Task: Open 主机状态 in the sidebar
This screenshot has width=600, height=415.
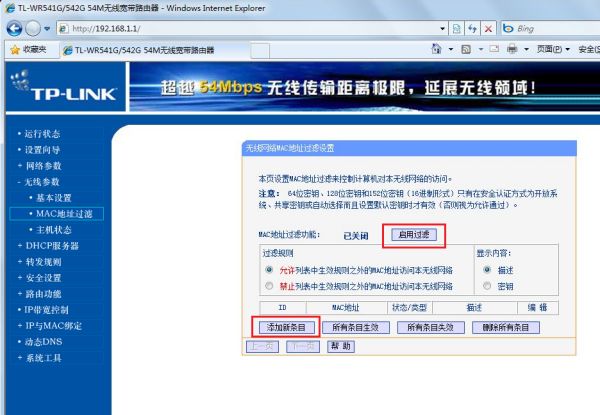Action: point(54,230)
